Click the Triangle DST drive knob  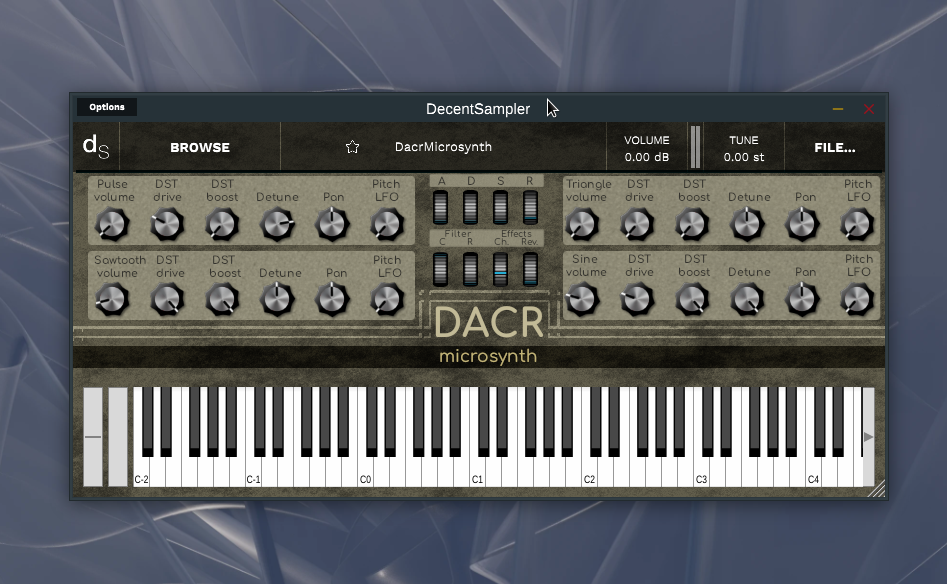[x=637, y=224]
